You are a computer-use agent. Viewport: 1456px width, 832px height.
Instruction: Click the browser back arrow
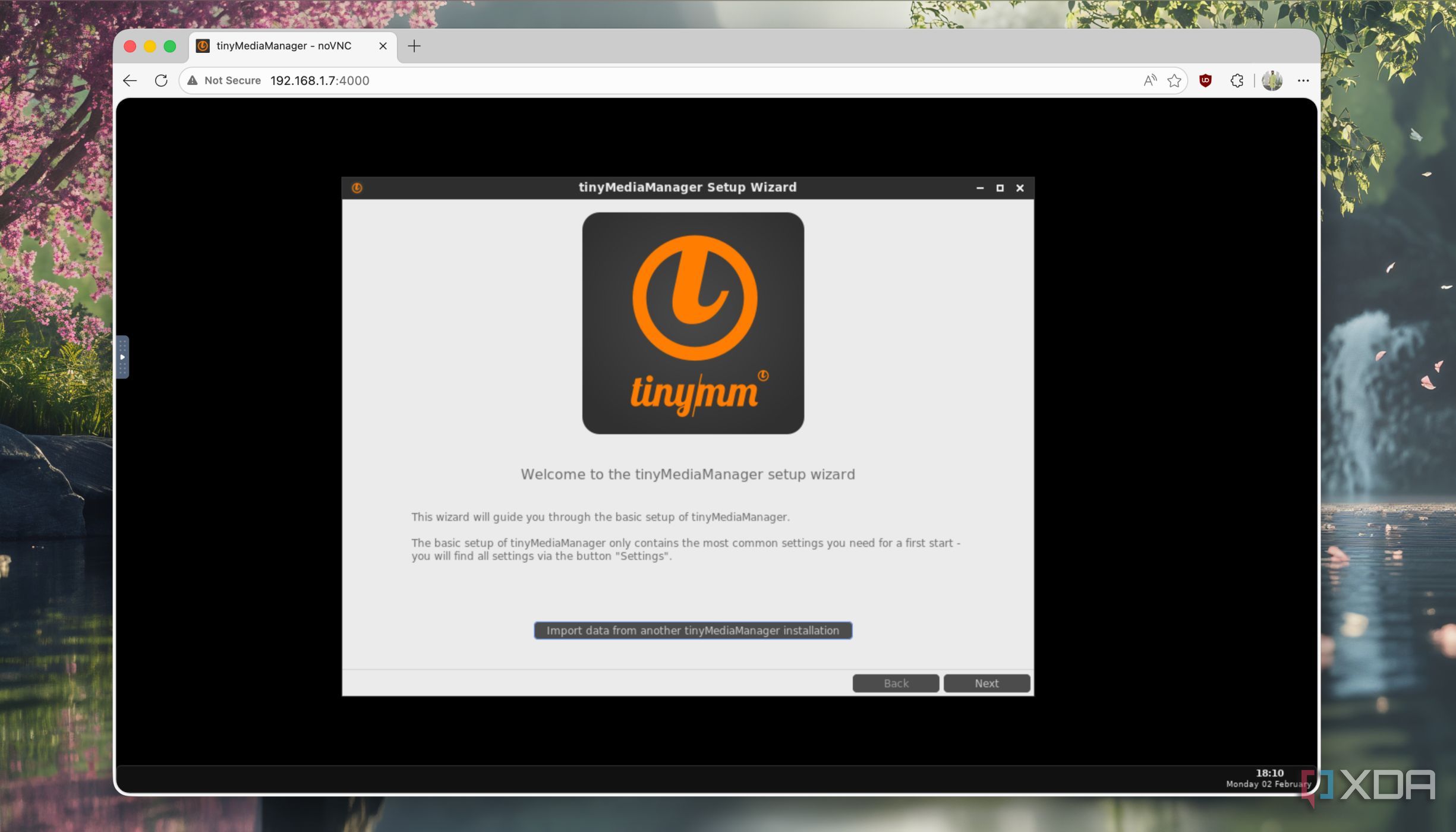[130, 81]
